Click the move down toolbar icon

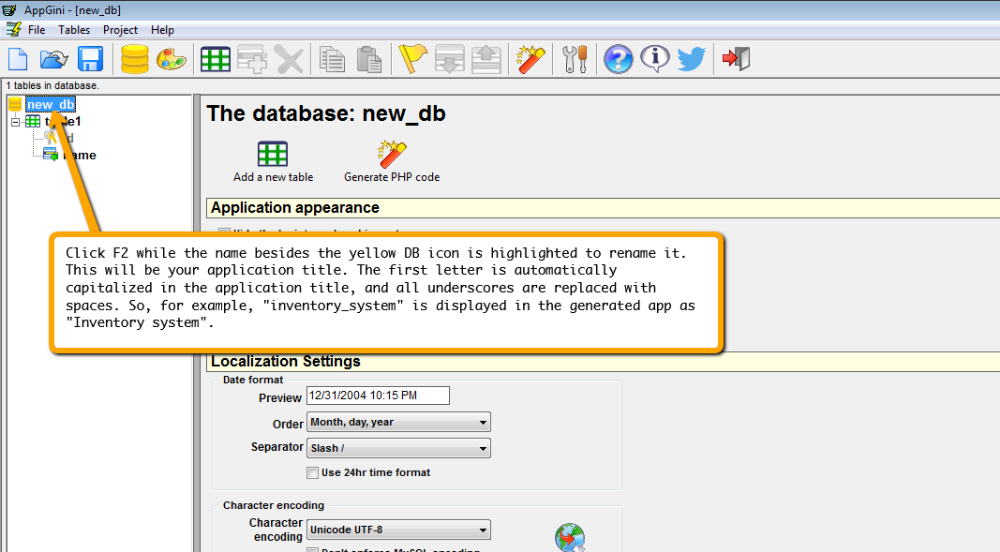450,59
